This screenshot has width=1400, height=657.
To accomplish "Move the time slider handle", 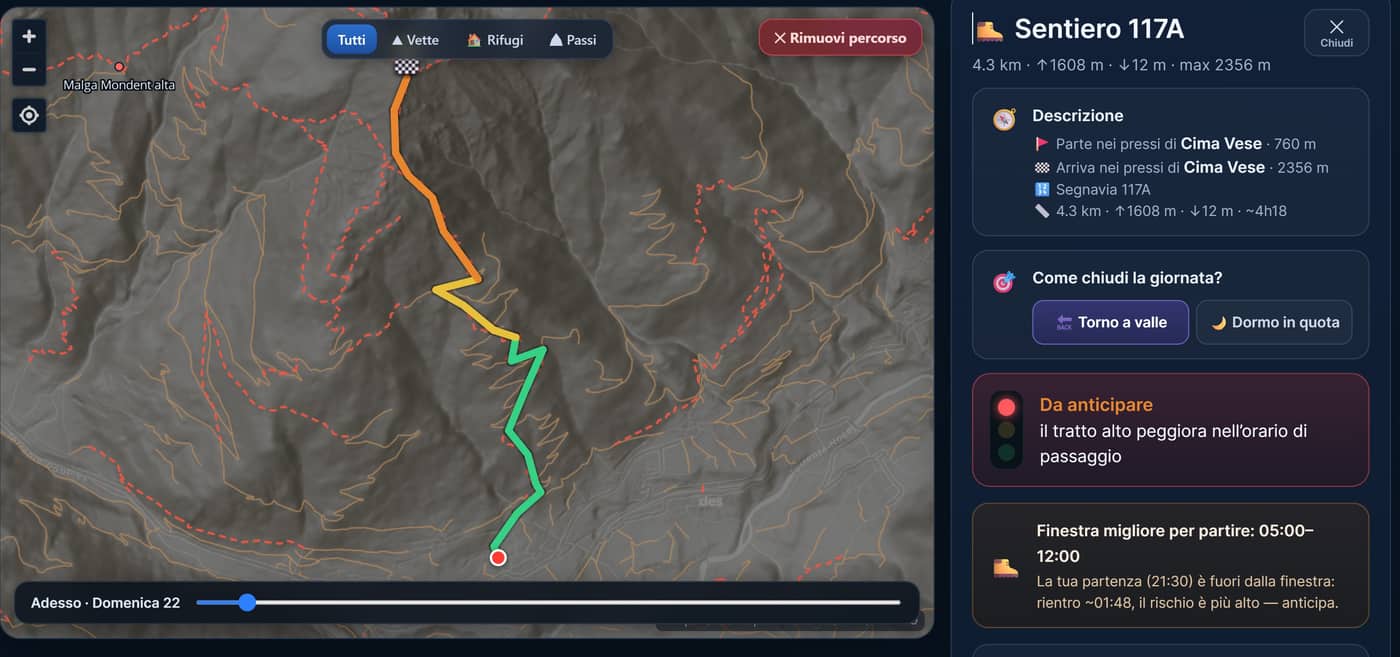I will pos(247,602).
